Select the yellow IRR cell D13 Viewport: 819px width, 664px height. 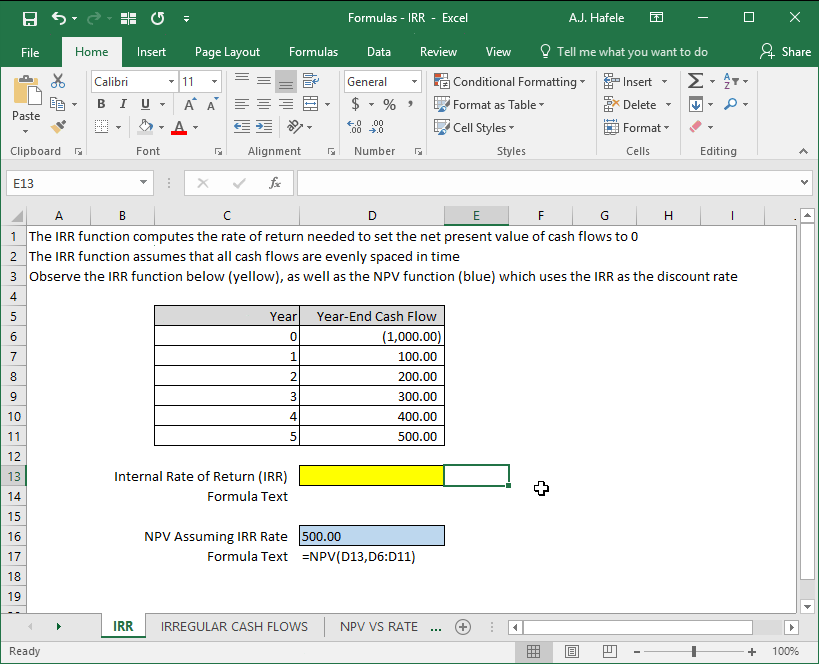pos(371,475)
